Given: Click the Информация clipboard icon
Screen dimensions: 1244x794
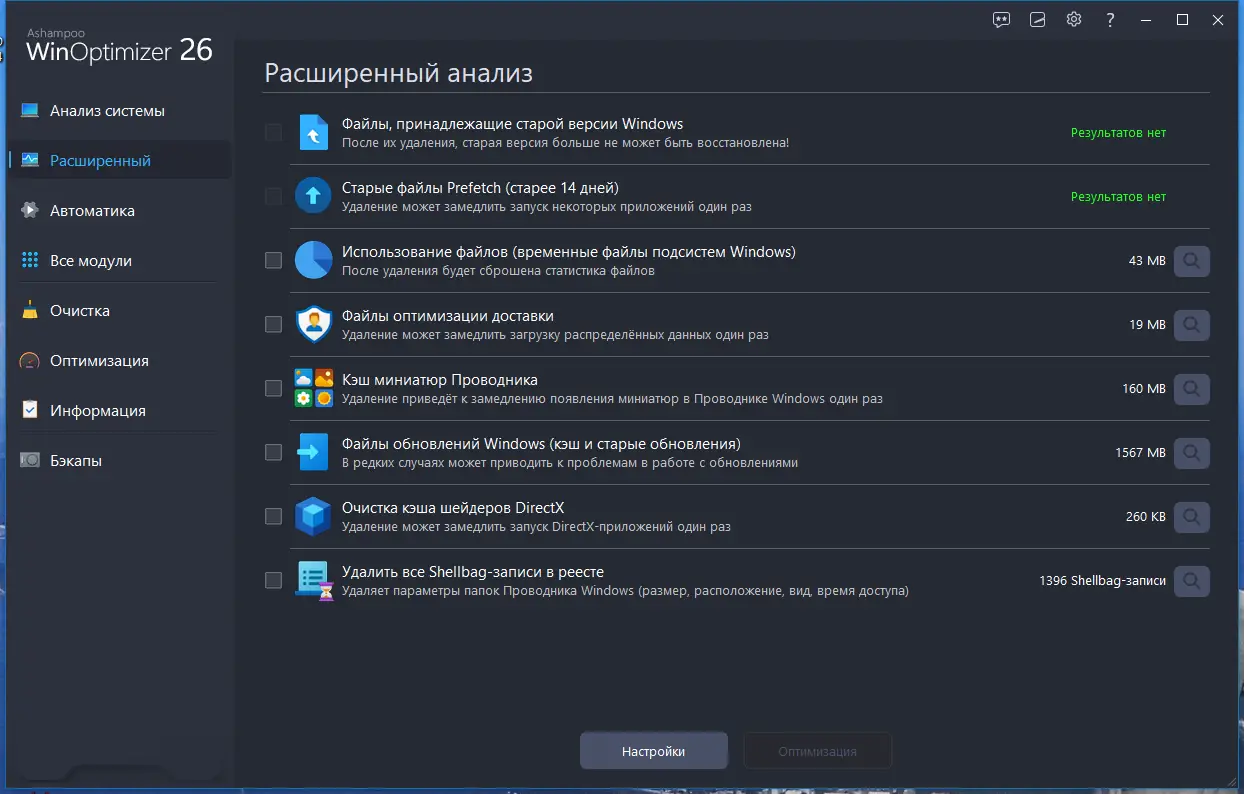Looking at the screenshot, I should click(30, 411).
